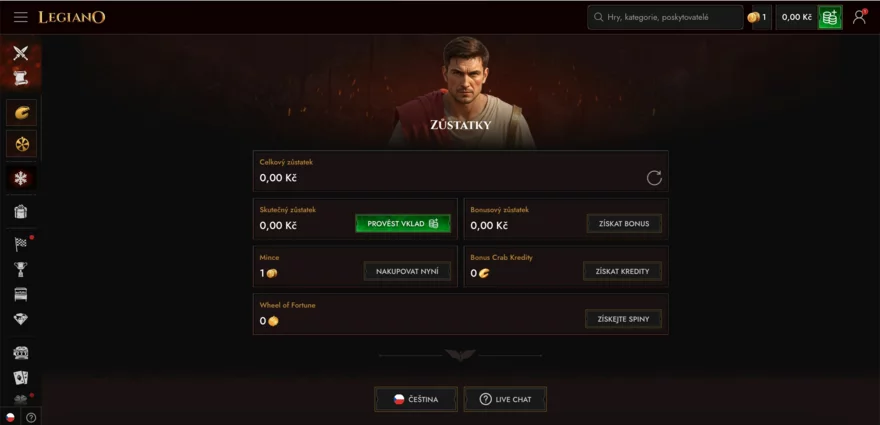The width and height of the screenshot is (880, 425).
Task: Click the Získat bonus button
Action: click(x=624, y=224)
